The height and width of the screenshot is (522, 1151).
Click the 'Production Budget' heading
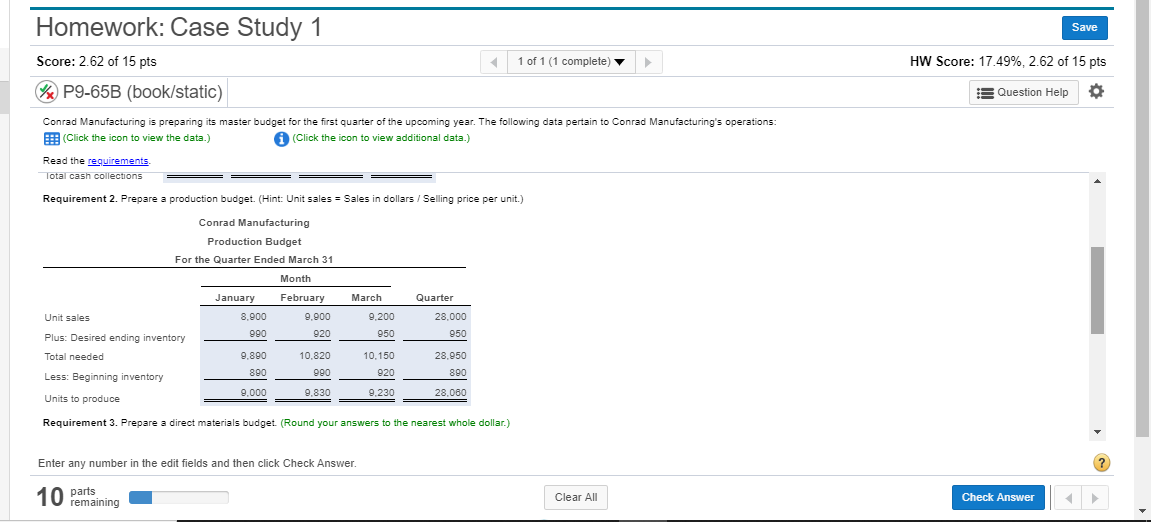(254, 242)
